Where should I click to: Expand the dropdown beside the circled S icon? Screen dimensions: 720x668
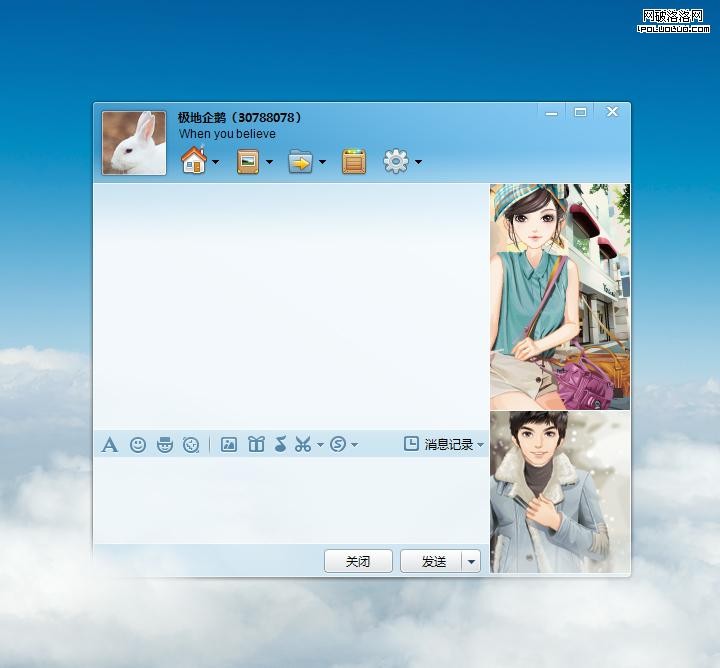click(x=354, y=445)
